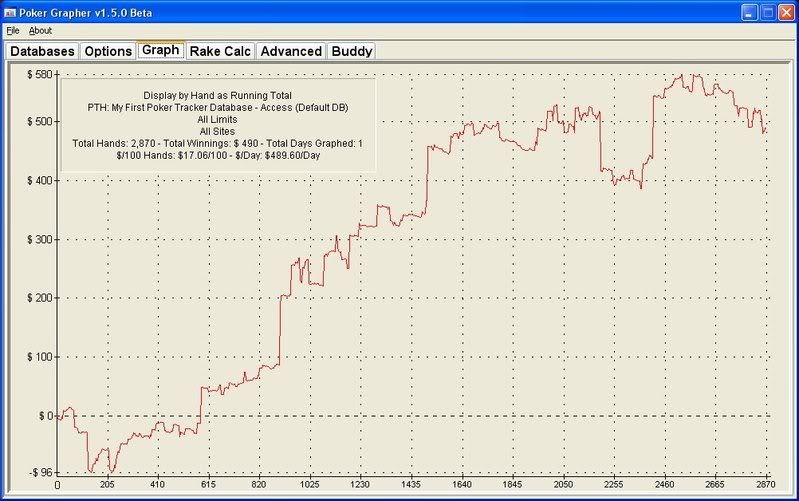Go to the Rake Calc tab
Screen dimensions: 799x501
pyautogui.click(x=220, y=51)
